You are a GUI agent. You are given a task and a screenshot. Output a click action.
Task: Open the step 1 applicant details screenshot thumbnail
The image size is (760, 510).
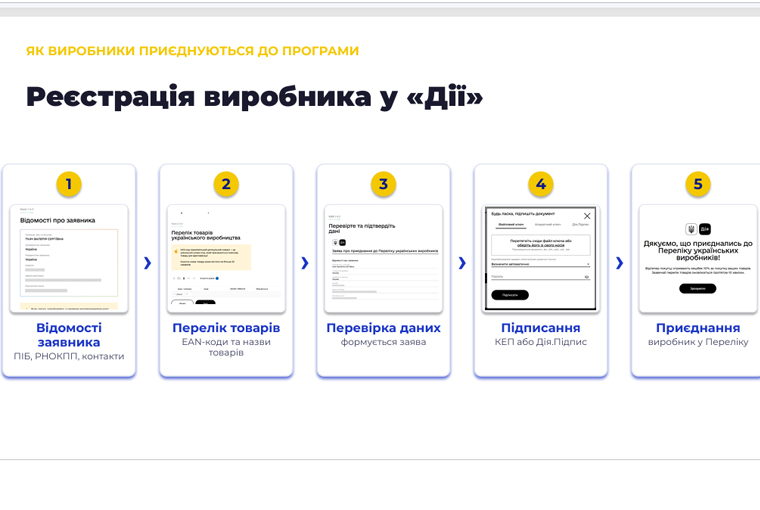coord(69,258)
